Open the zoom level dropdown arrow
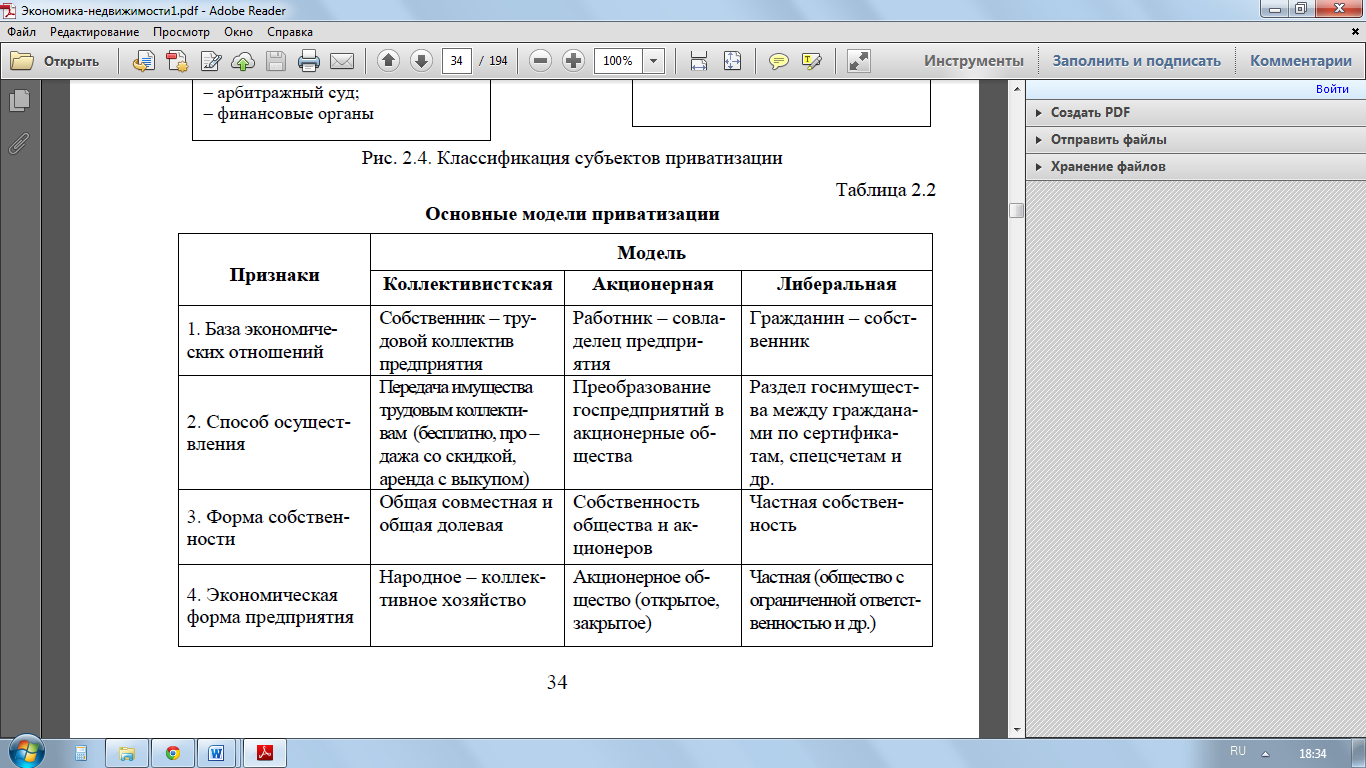Viewport: 1366px width, 768px height. [654, 61]
